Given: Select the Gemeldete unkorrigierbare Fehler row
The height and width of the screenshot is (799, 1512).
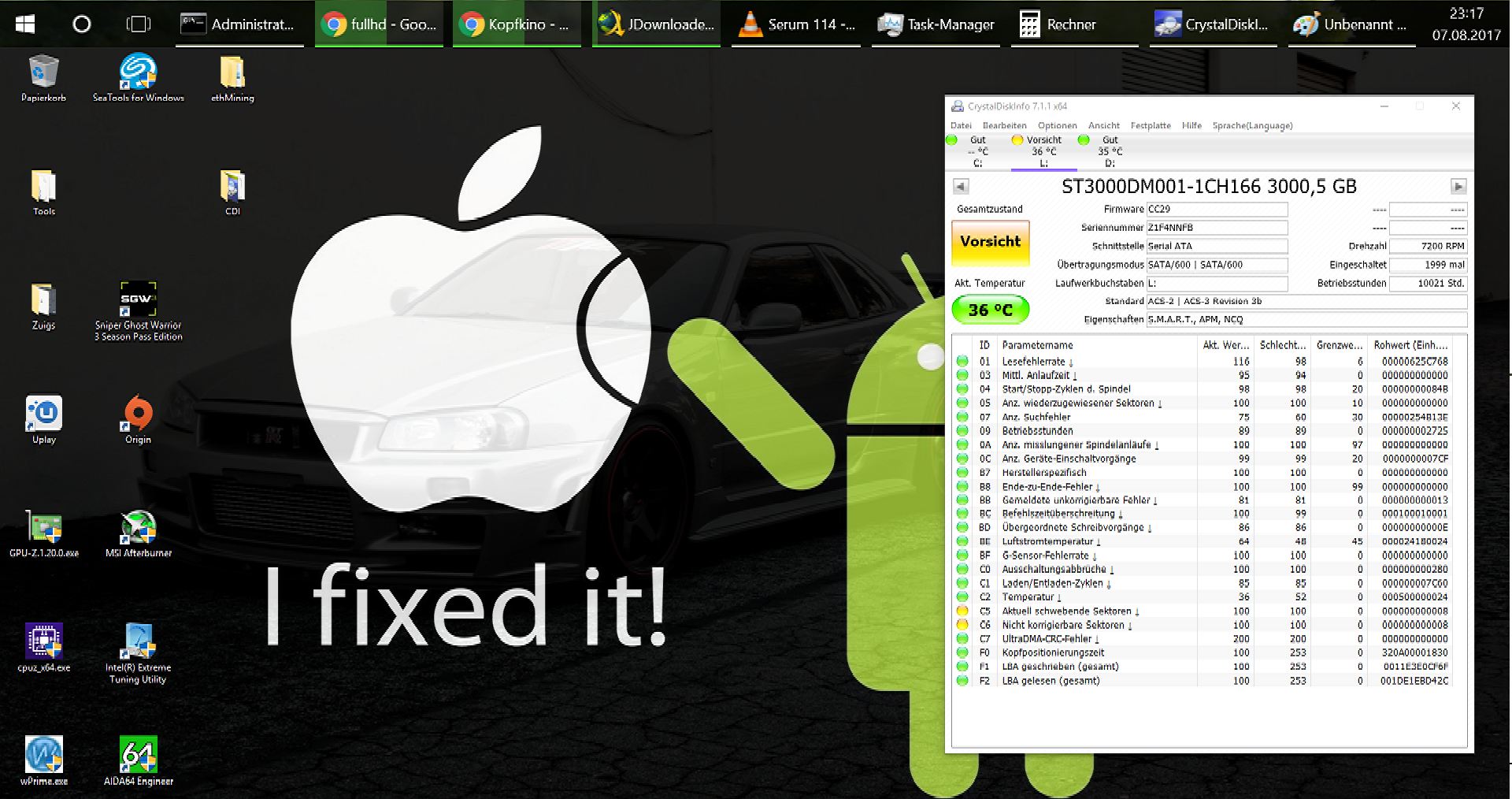Looking at the screenshot, I should 1203,500.
